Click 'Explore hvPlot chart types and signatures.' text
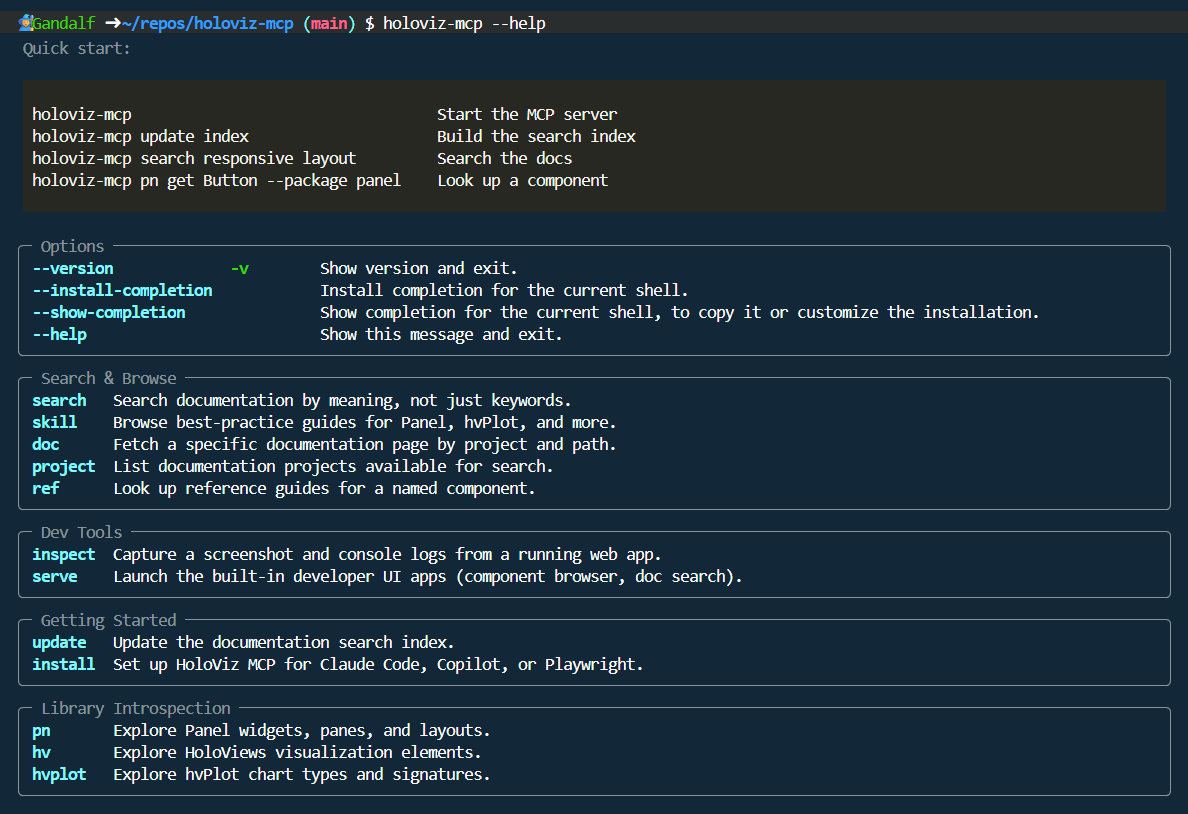The height and width of the screenshot is (814, 1188). point(302,774)
